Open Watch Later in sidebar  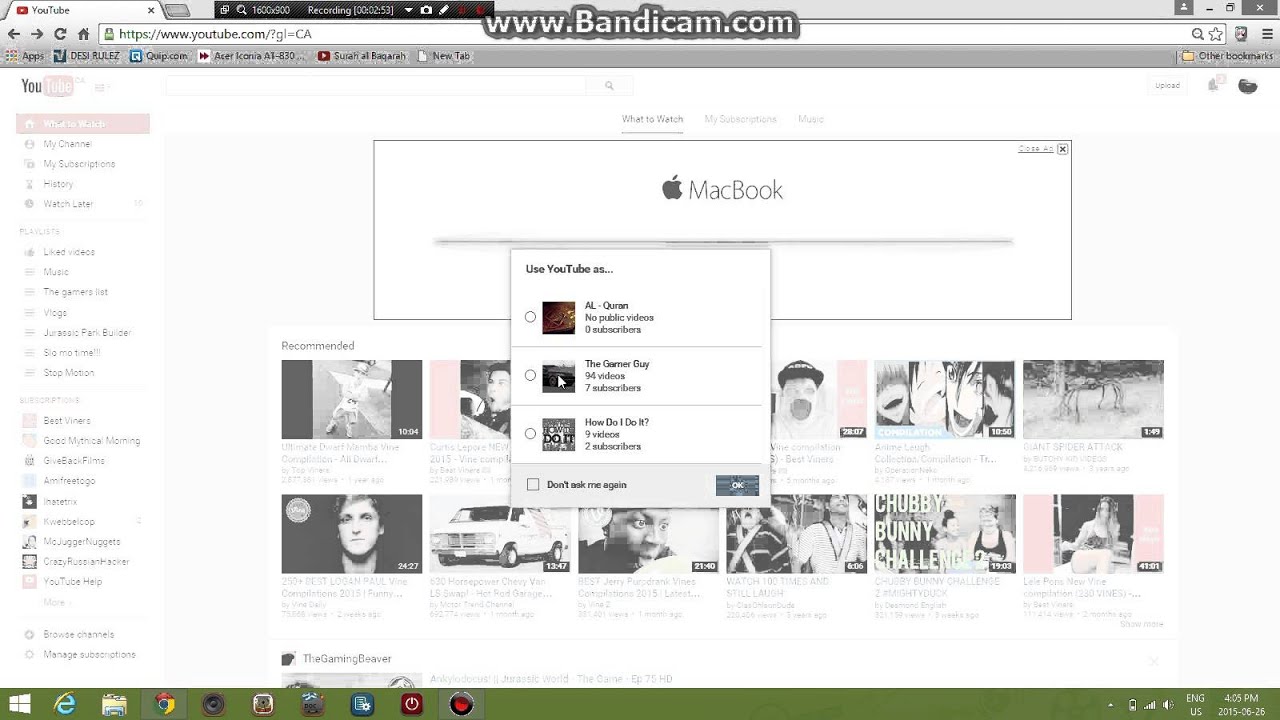(68, 204)
